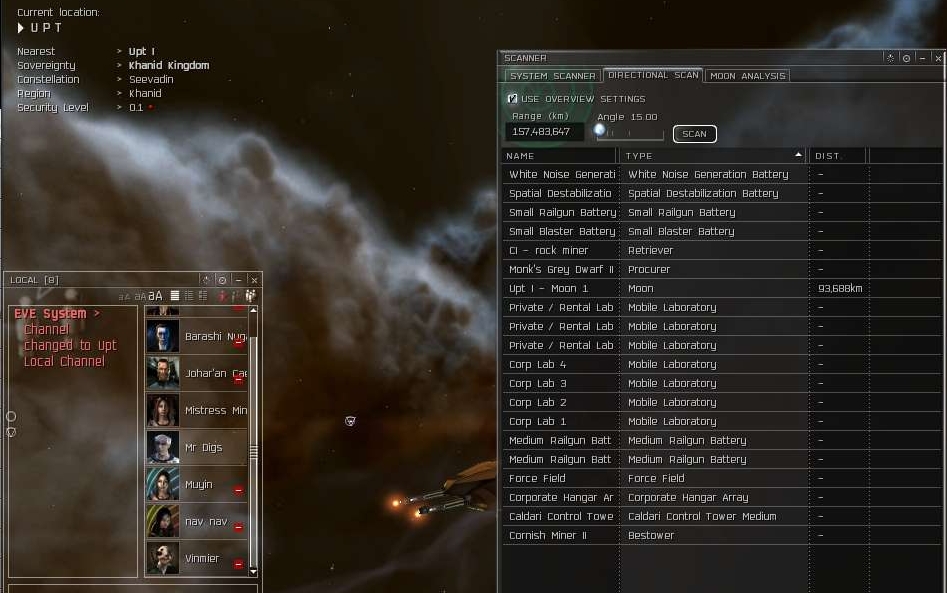Click into the Range (km) field
Image resolution: width=947 pixels, height=593 pixels.
point(544,132)
